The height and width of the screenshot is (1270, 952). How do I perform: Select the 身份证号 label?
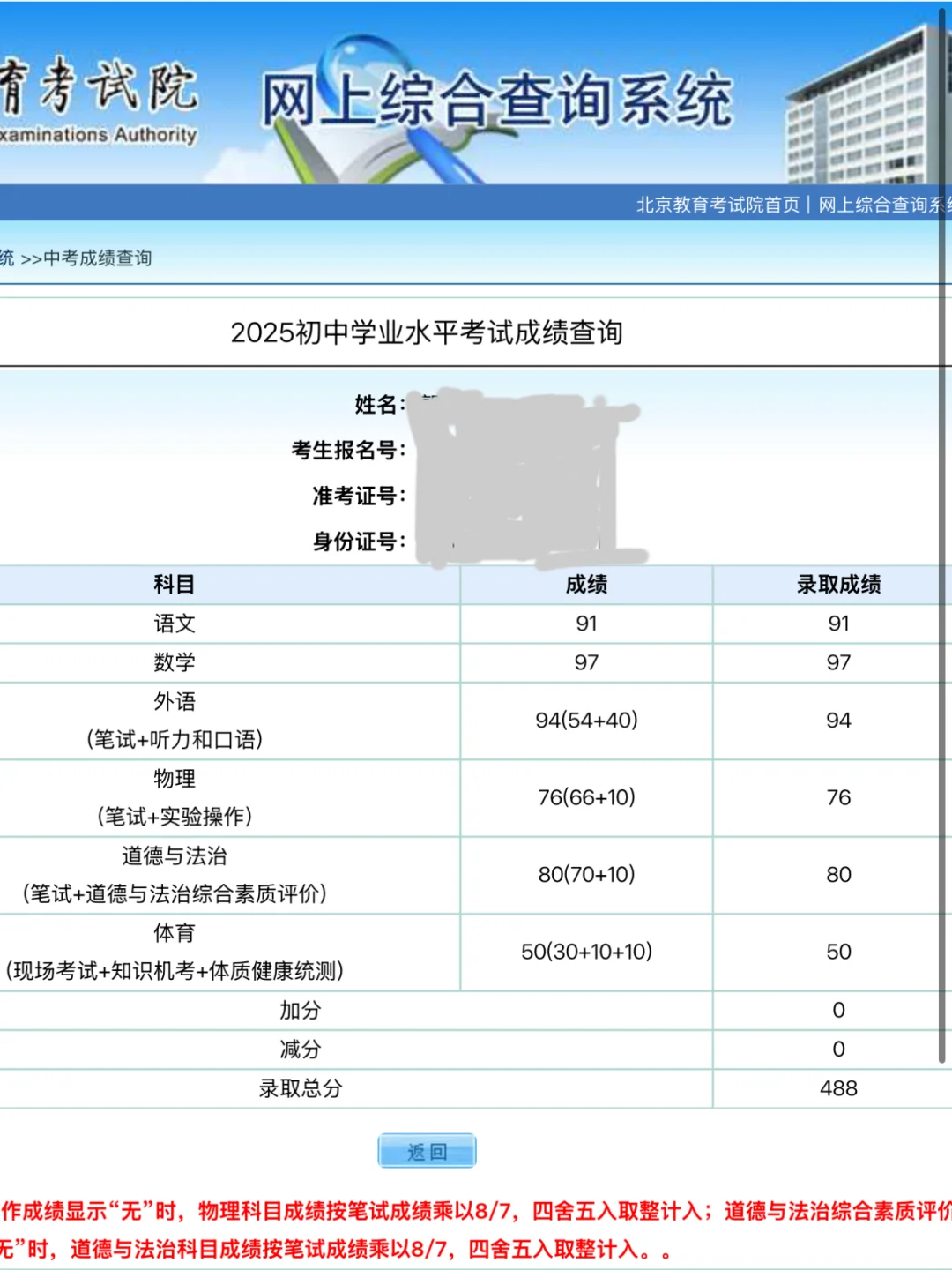pyautogui.click(x=359, y=542)
